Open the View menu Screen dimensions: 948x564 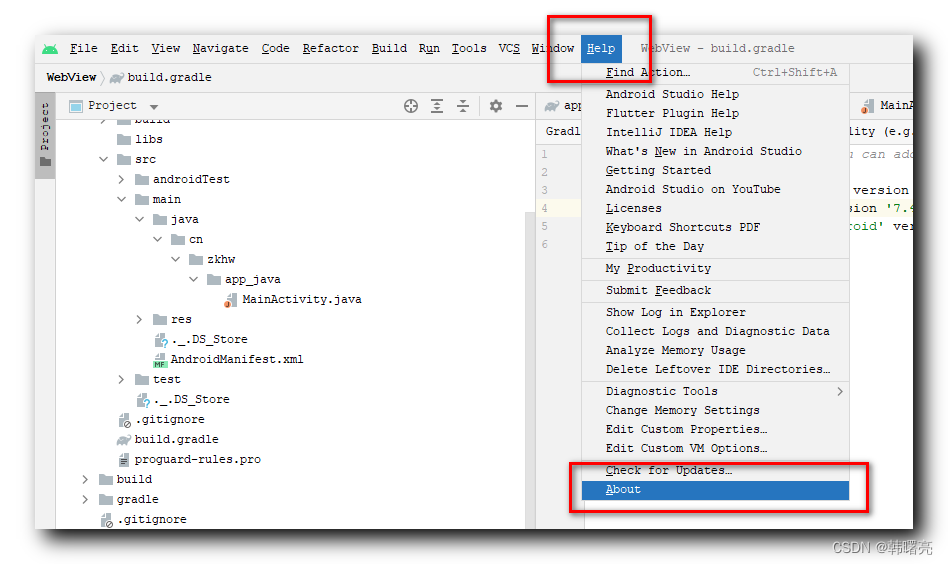[x=166, y=48]
